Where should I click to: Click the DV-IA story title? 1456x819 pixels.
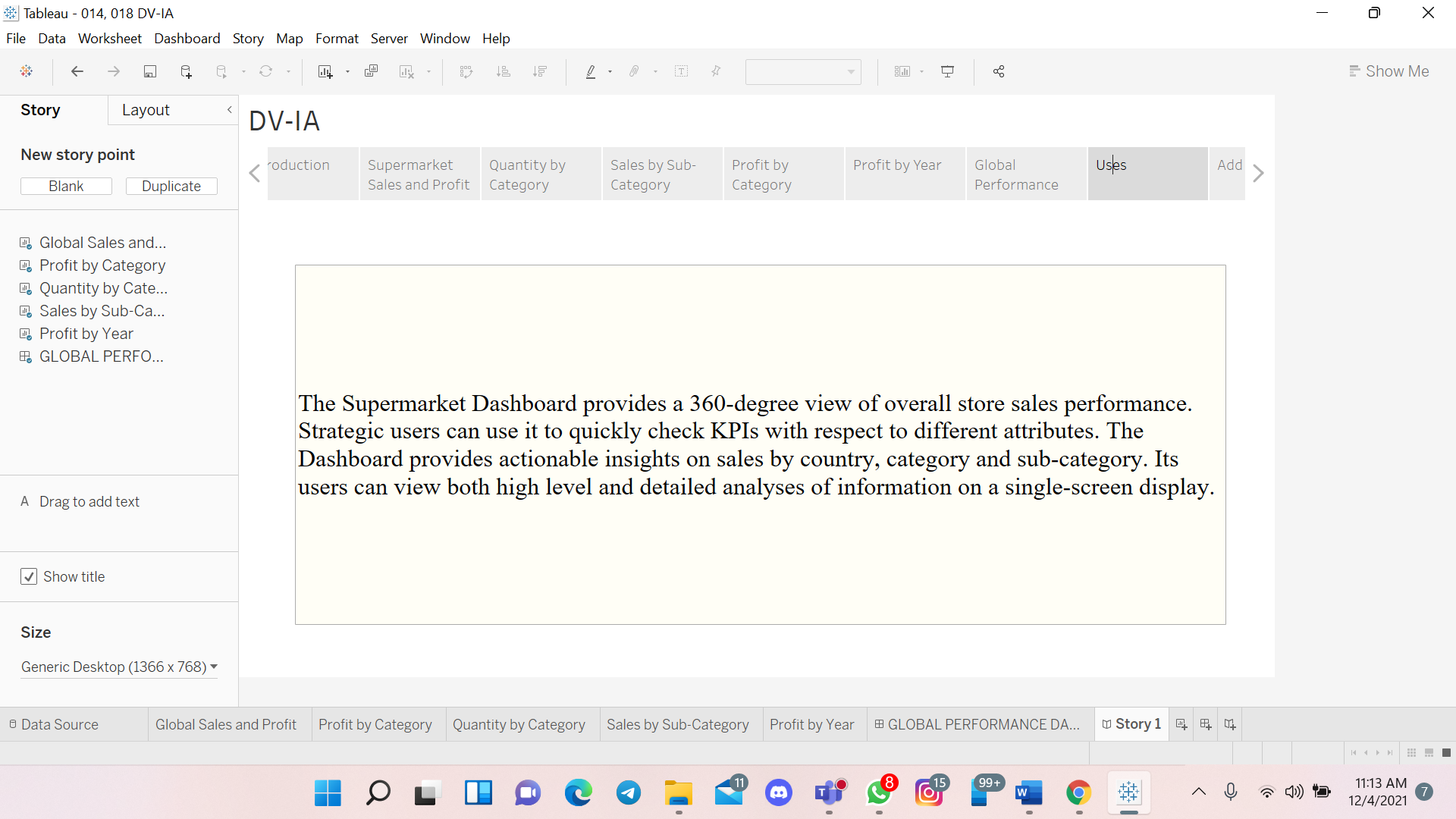(x=284, y=121)
